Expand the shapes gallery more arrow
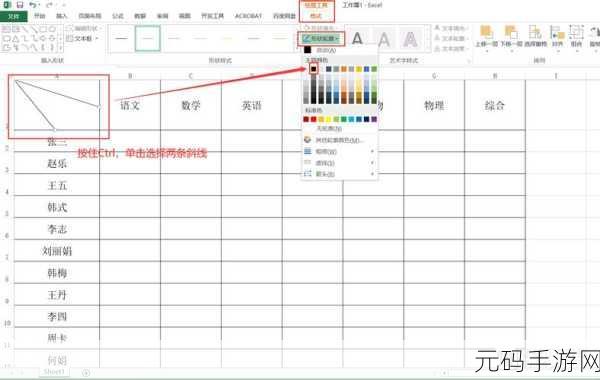Viewport: 600px width, 380px height. [x=61, y=48]
